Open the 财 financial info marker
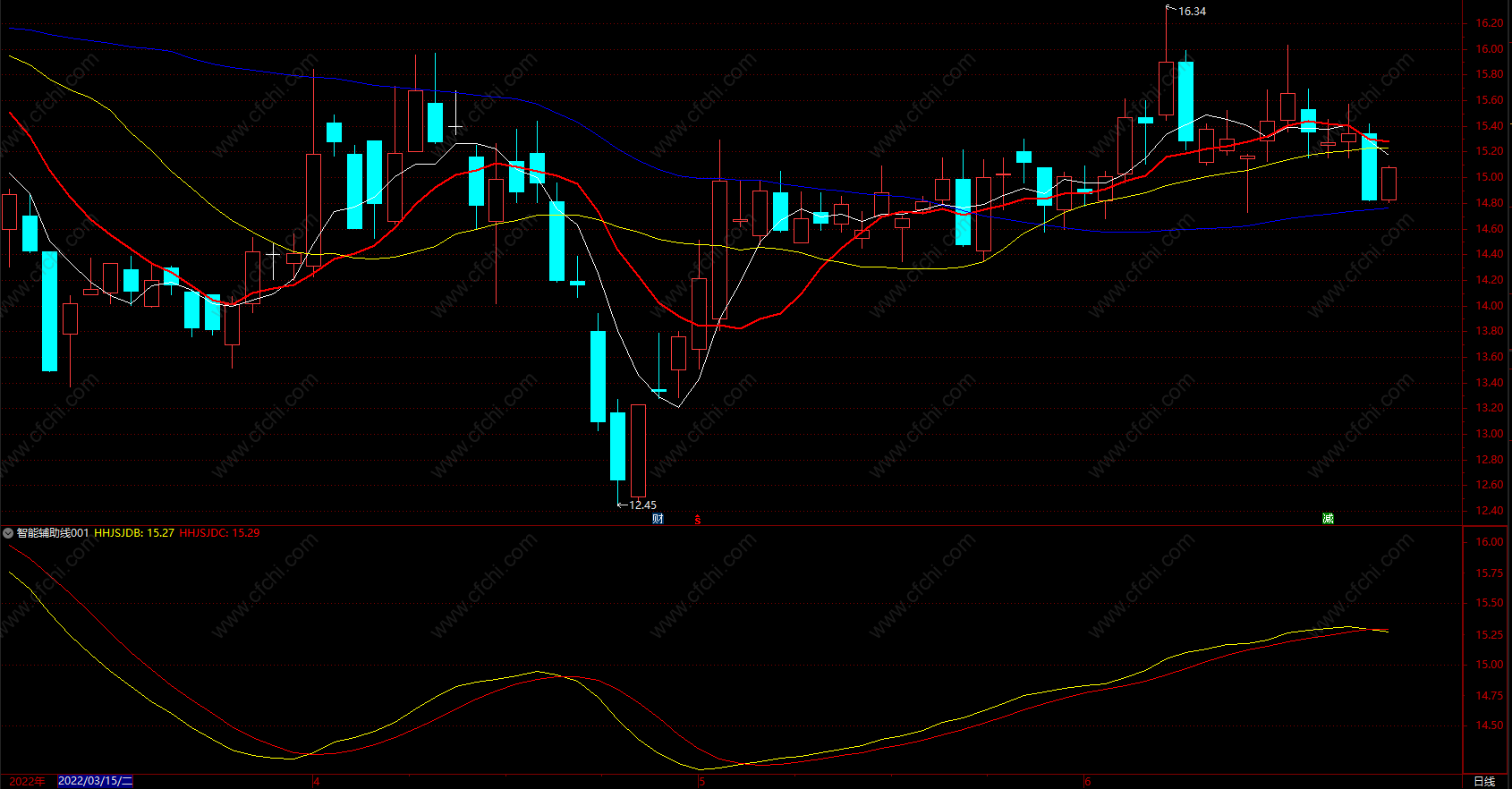Viewport: 1512px width, 789px height. pos(658,519)
